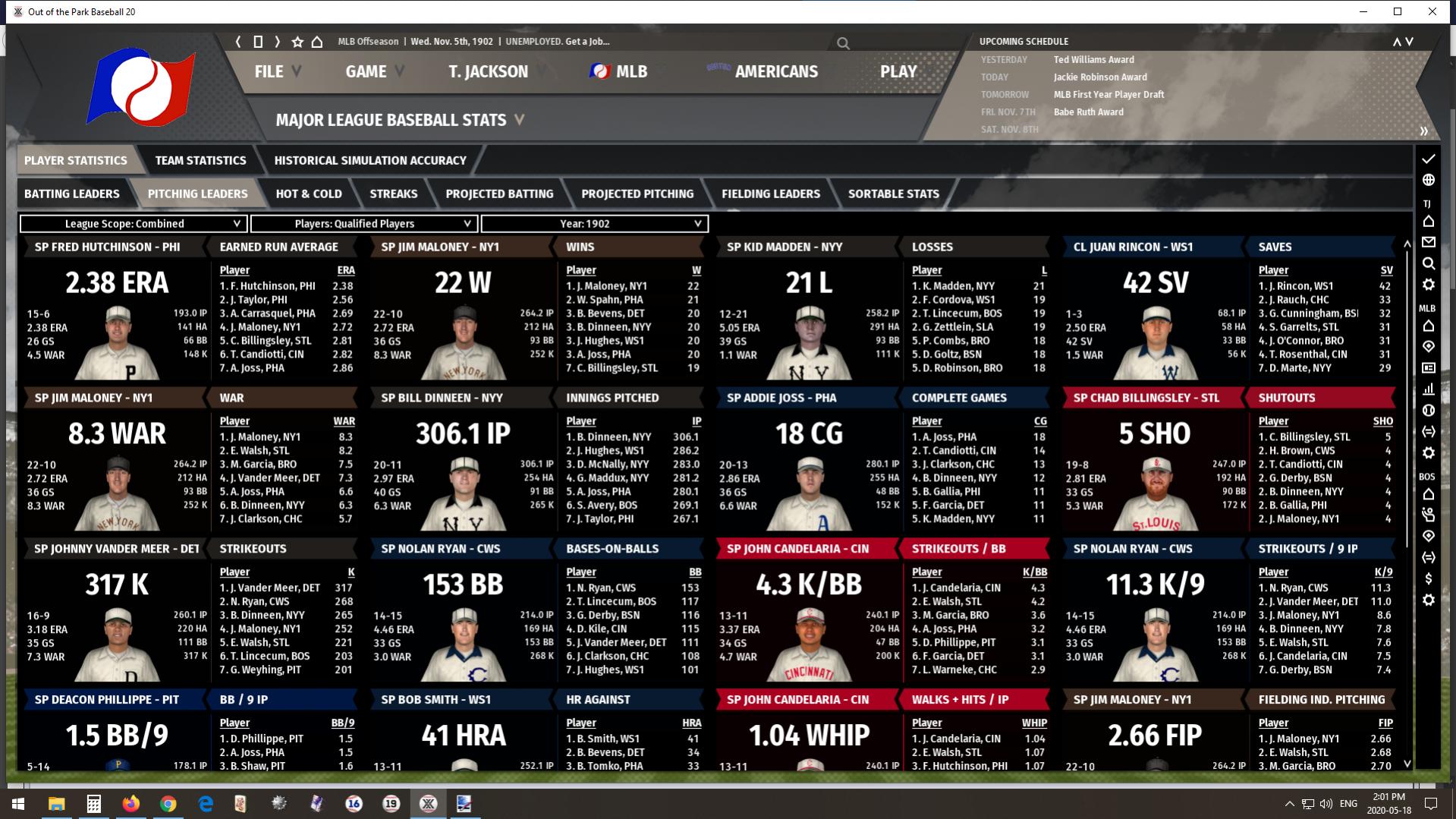Open the MLB menu

point(618,71)
